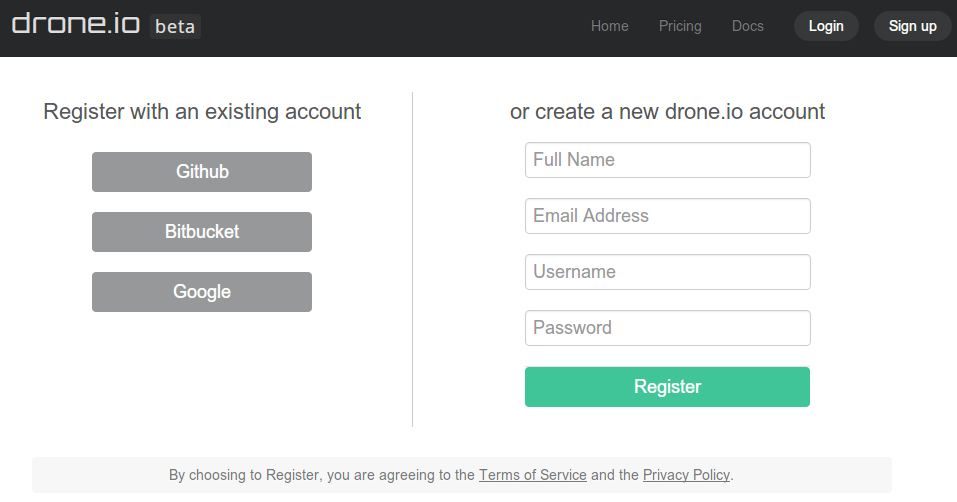957x502 pixels.
Task: Go to the Home page
Action: point(610,26)
